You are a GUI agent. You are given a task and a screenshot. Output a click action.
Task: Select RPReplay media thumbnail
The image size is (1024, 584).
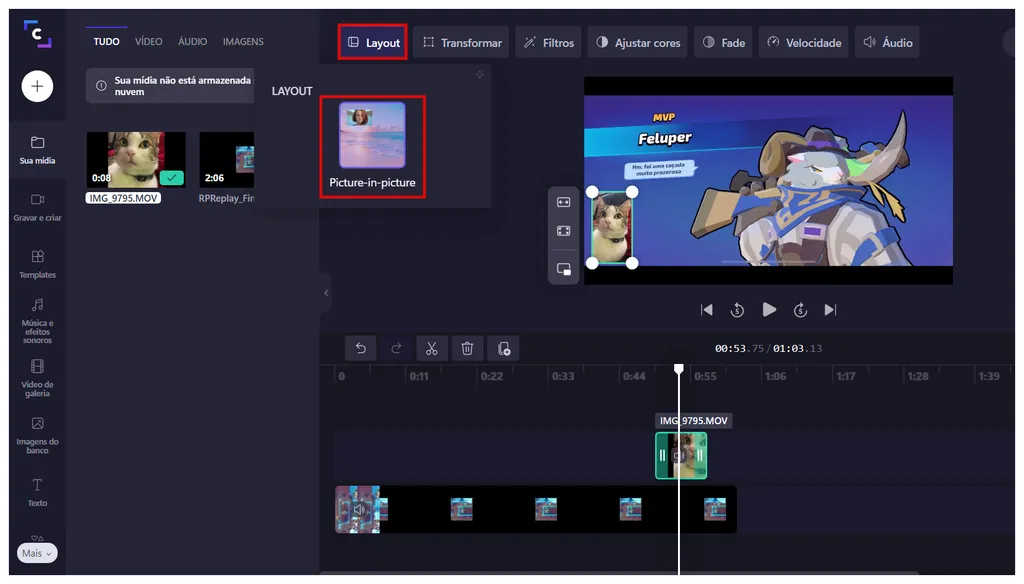227,159
